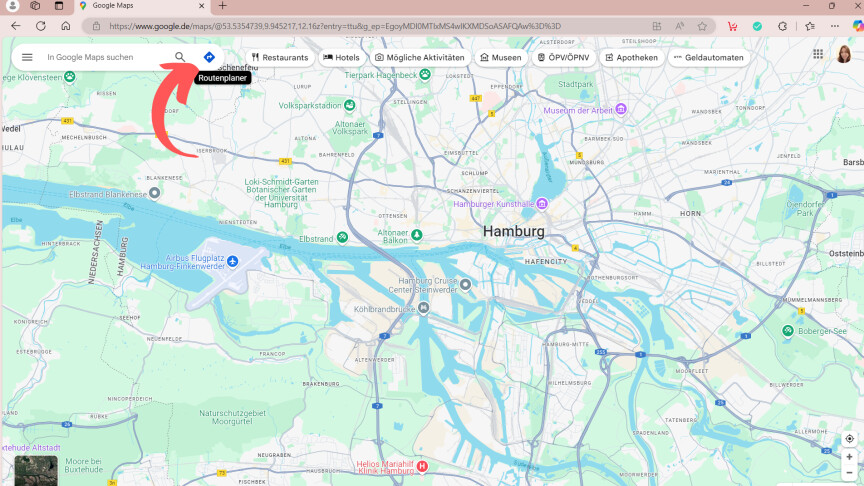Viewport: 864px width, 486px height.
Task: Show Mögliche Aktivitäten chip results
Action: (420, 57)
